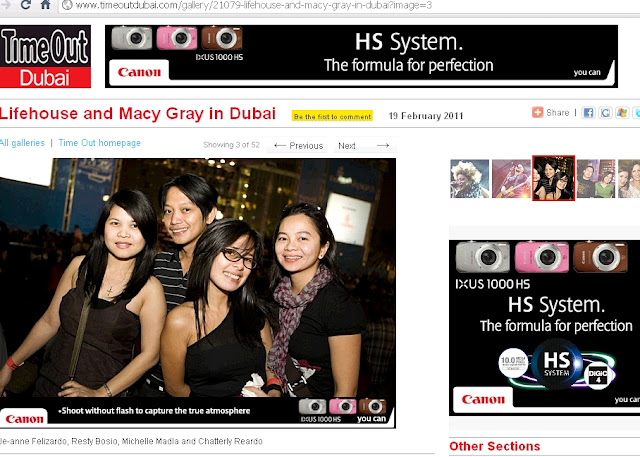Click the Canon logo in sidebar ad
The height and width of the screenshot is (457, 640).
click(483, 399)
